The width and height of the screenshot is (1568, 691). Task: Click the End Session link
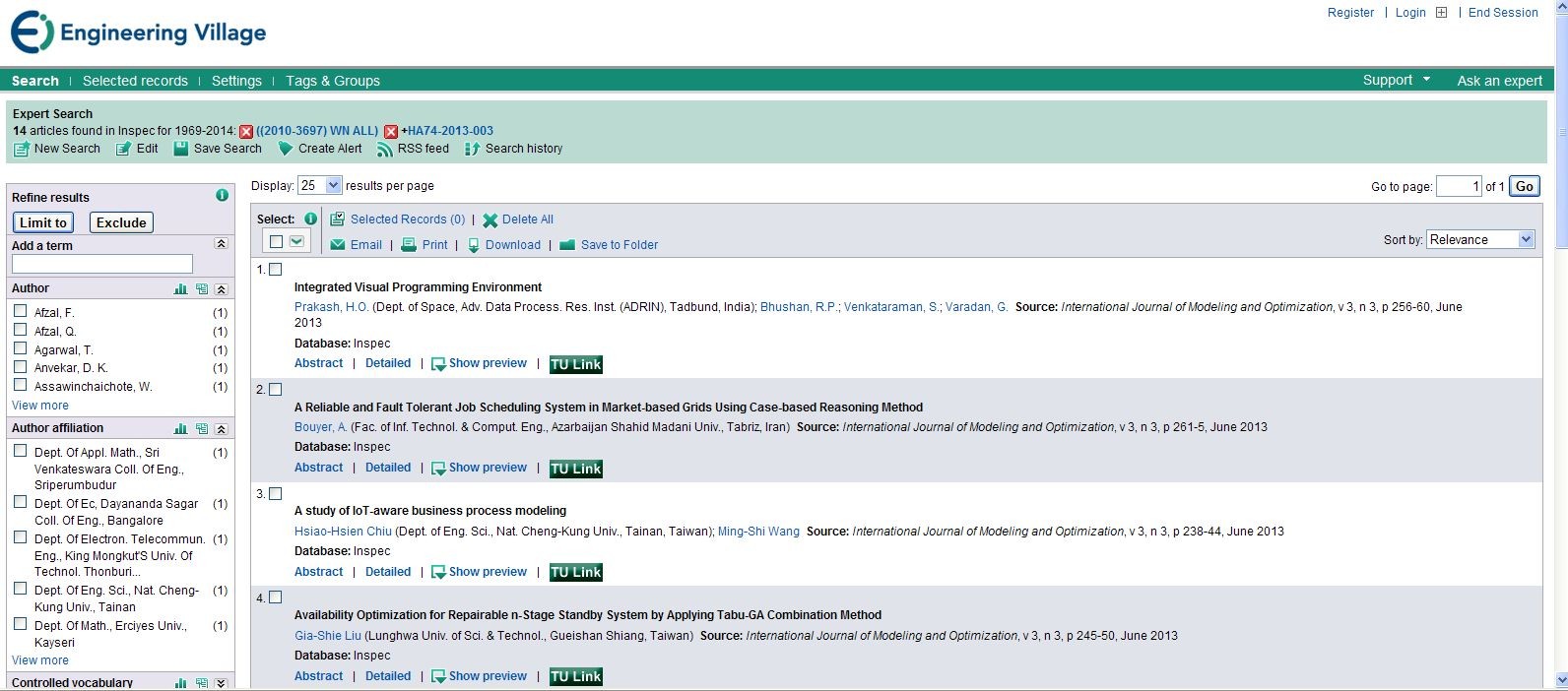(x=1503, y=13)
